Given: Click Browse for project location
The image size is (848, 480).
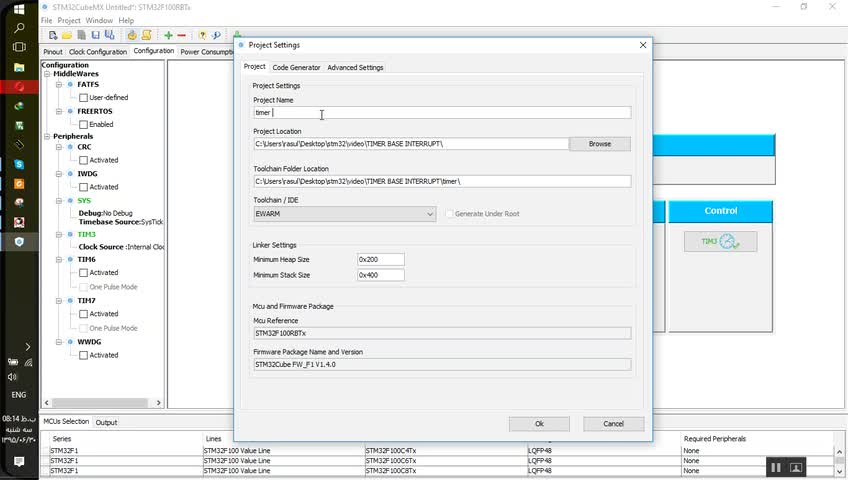Looking at the screenshot, I should [600, 144].
